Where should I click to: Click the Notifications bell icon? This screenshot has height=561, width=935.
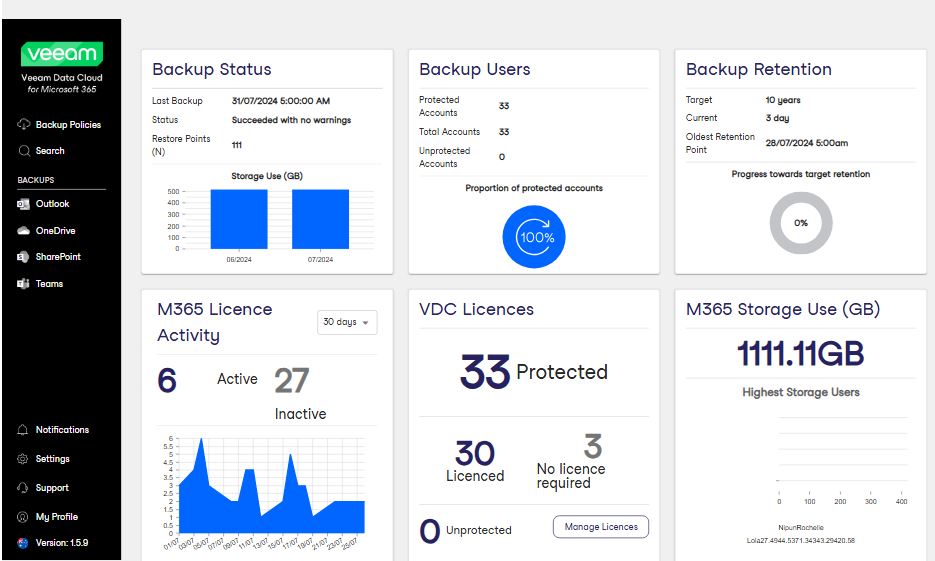click(23, 430)
